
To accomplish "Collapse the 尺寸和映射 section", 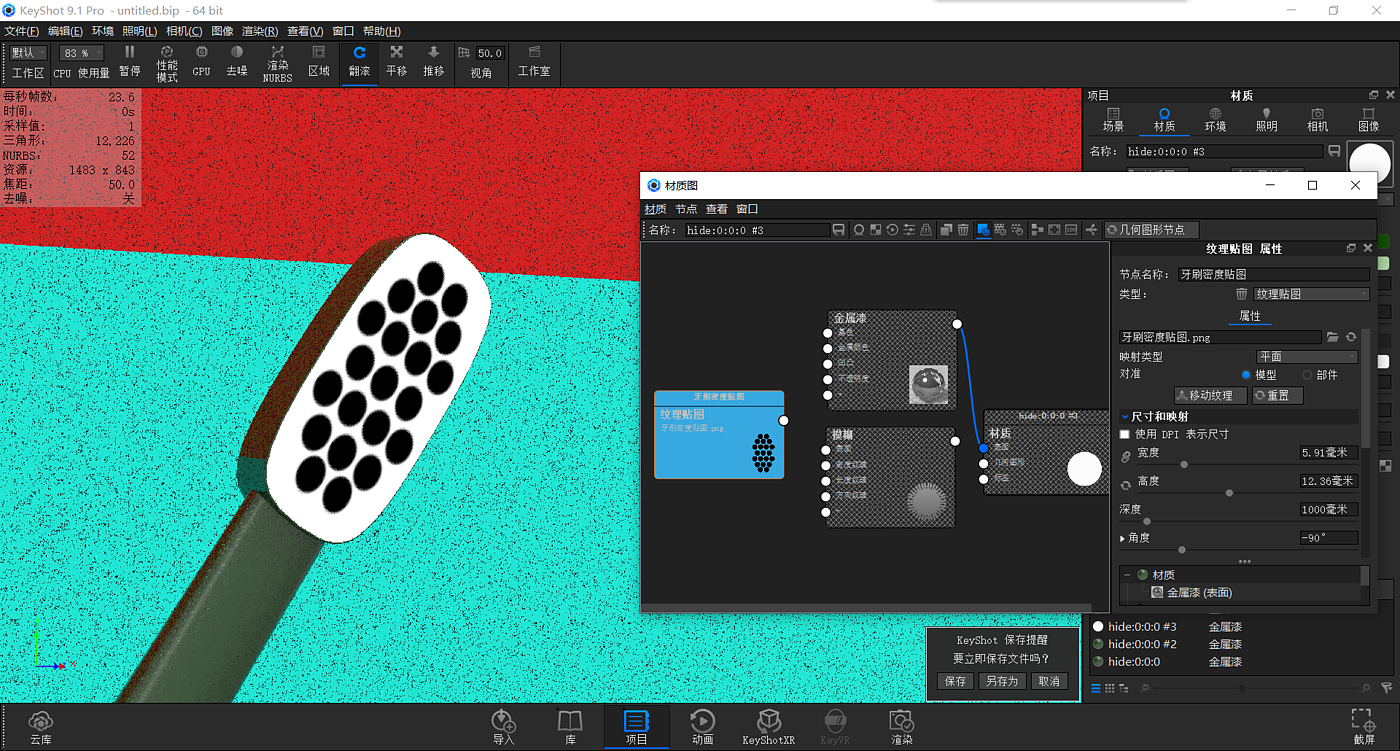I will tap(1124, 417).
